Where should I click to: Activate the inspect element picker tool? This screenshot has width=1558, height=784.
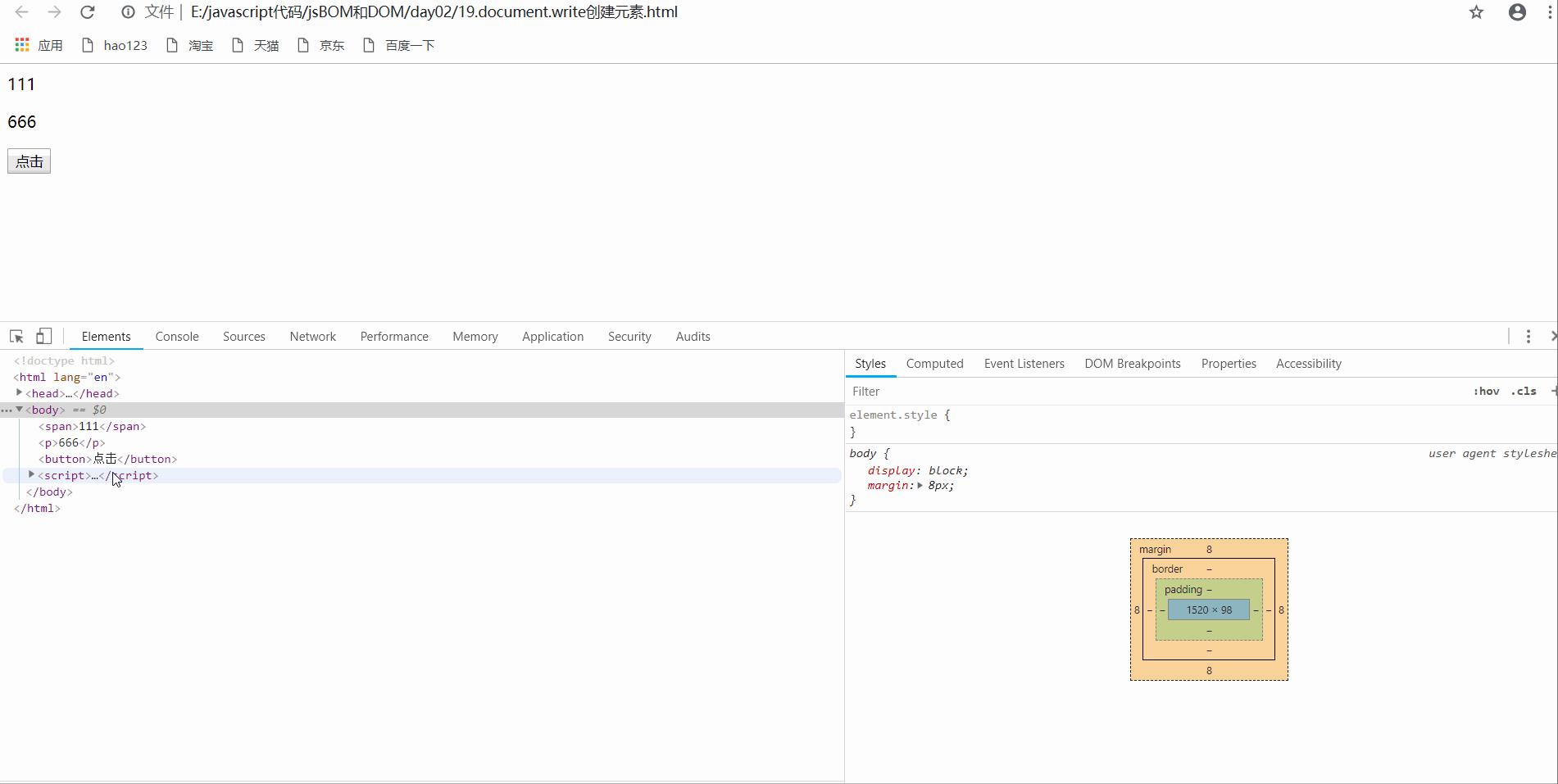tap(16, 337)
